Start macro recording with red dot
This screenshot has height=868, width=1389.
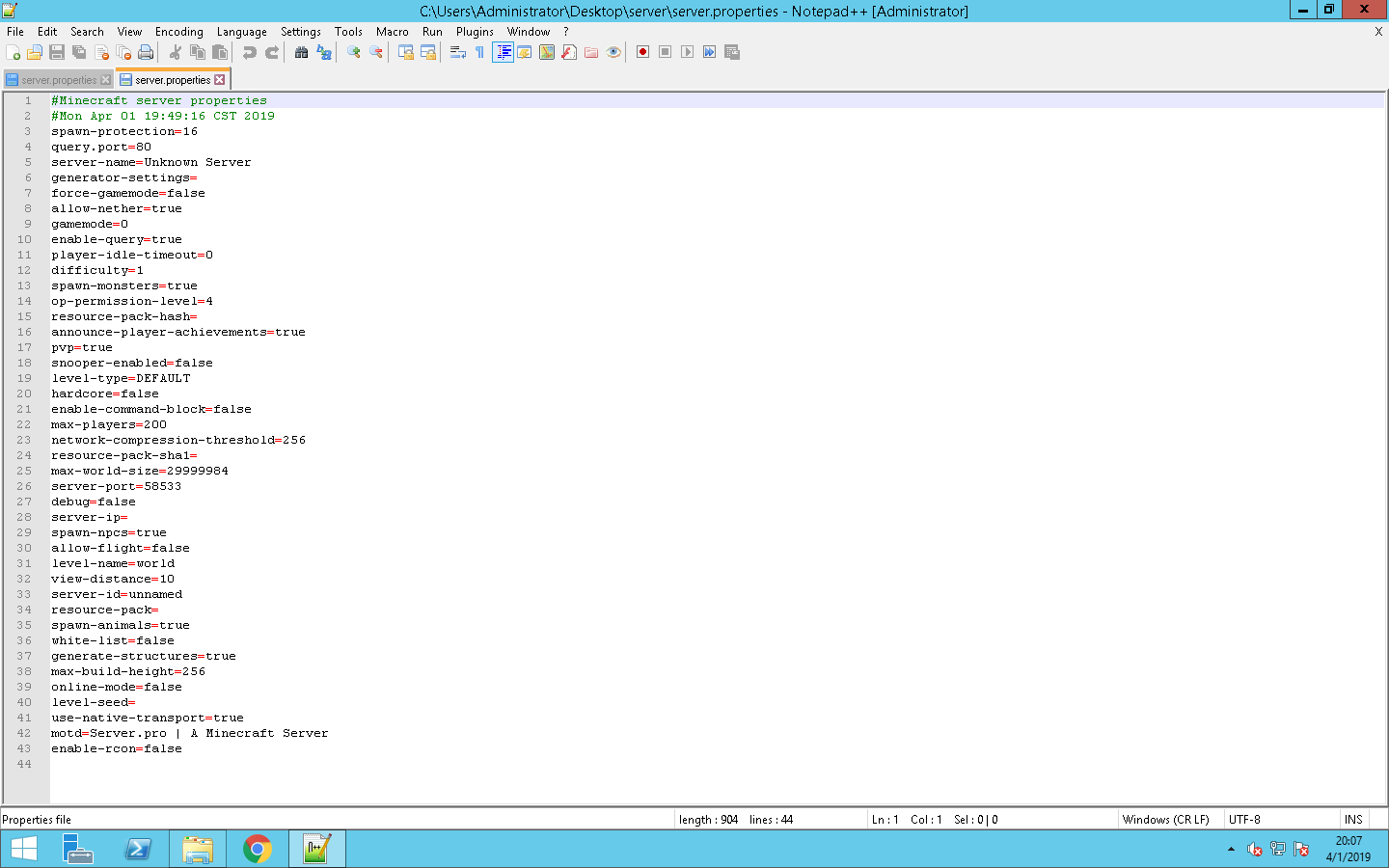pos(643,52)
